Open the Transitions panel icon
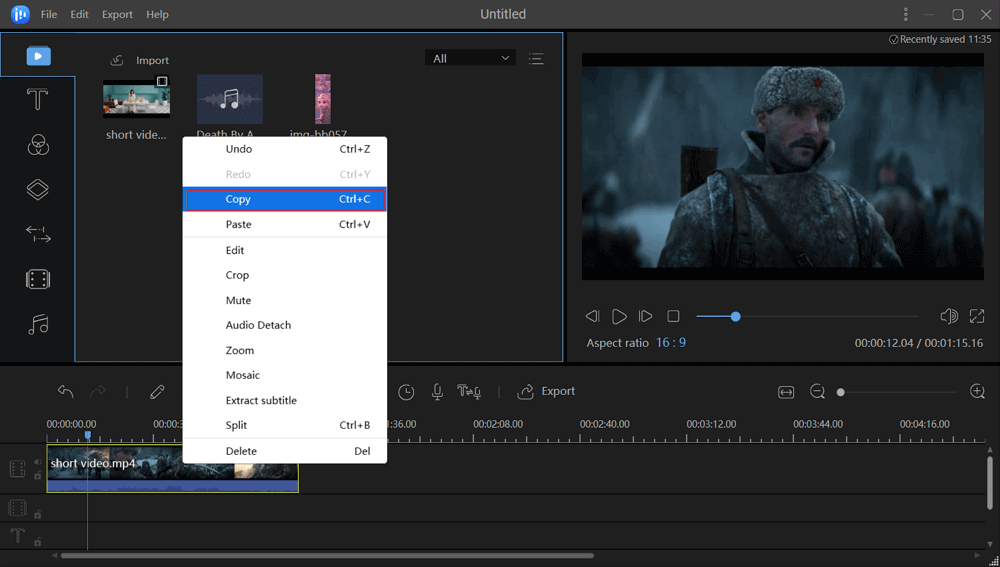Viewport: 1000px width, 567px height. [37, 235]
